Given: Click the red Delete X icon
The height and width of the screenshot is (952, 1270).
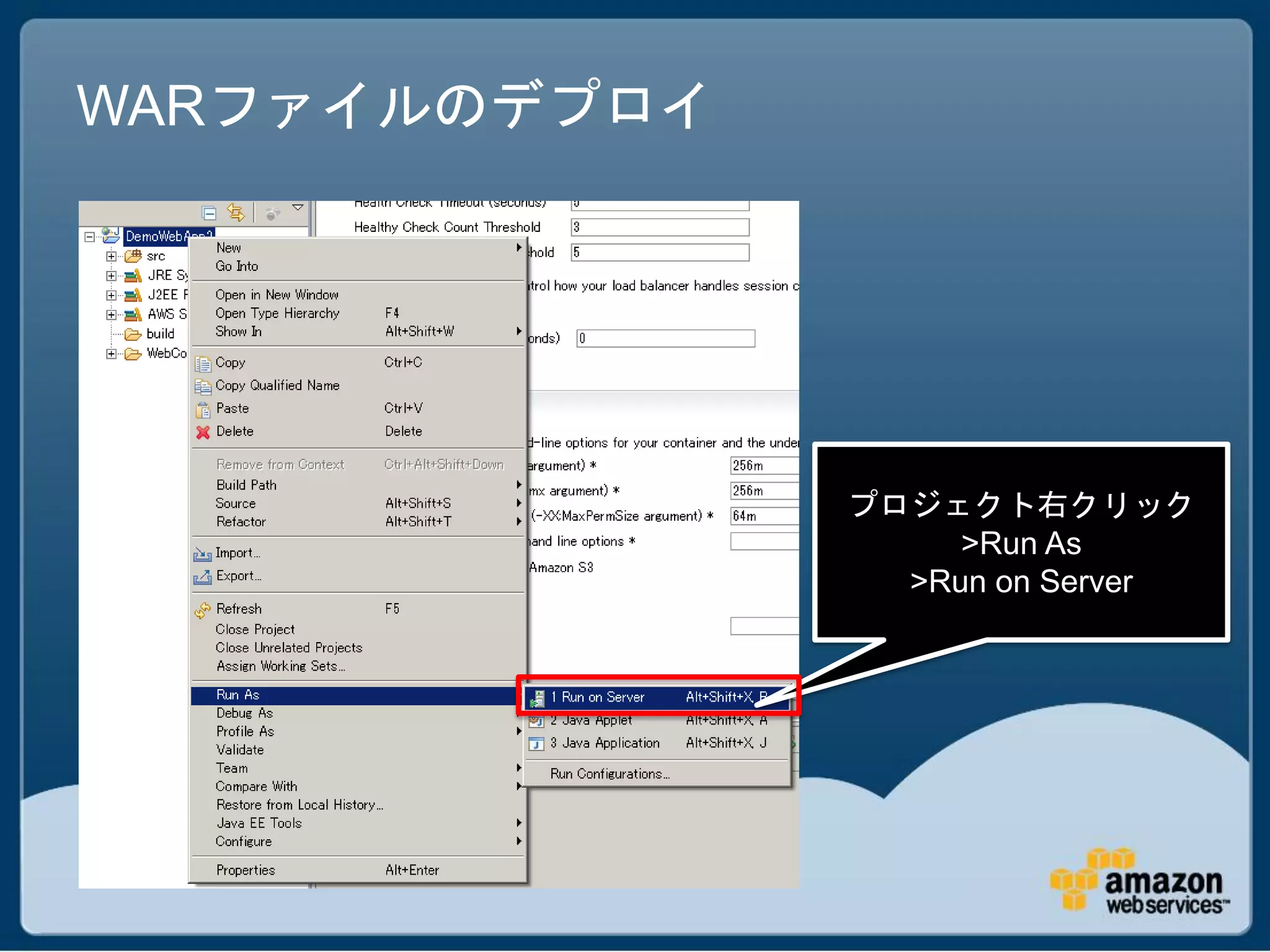Looking at the screenshot, I should pos(203,432).
